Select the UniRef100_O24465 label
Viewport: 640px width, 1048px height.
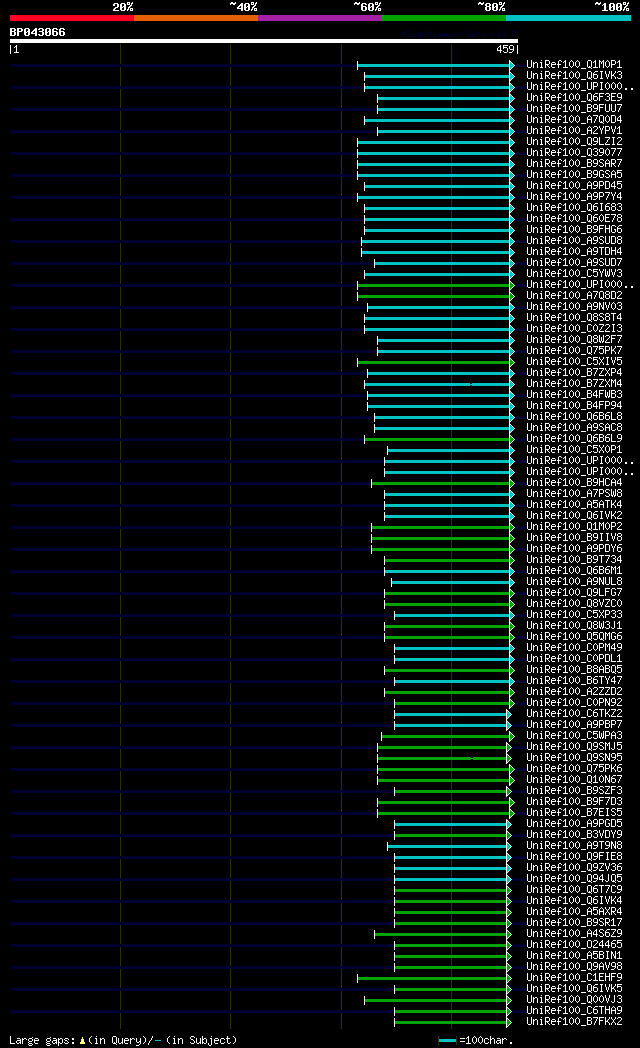[x=574, y=944]
